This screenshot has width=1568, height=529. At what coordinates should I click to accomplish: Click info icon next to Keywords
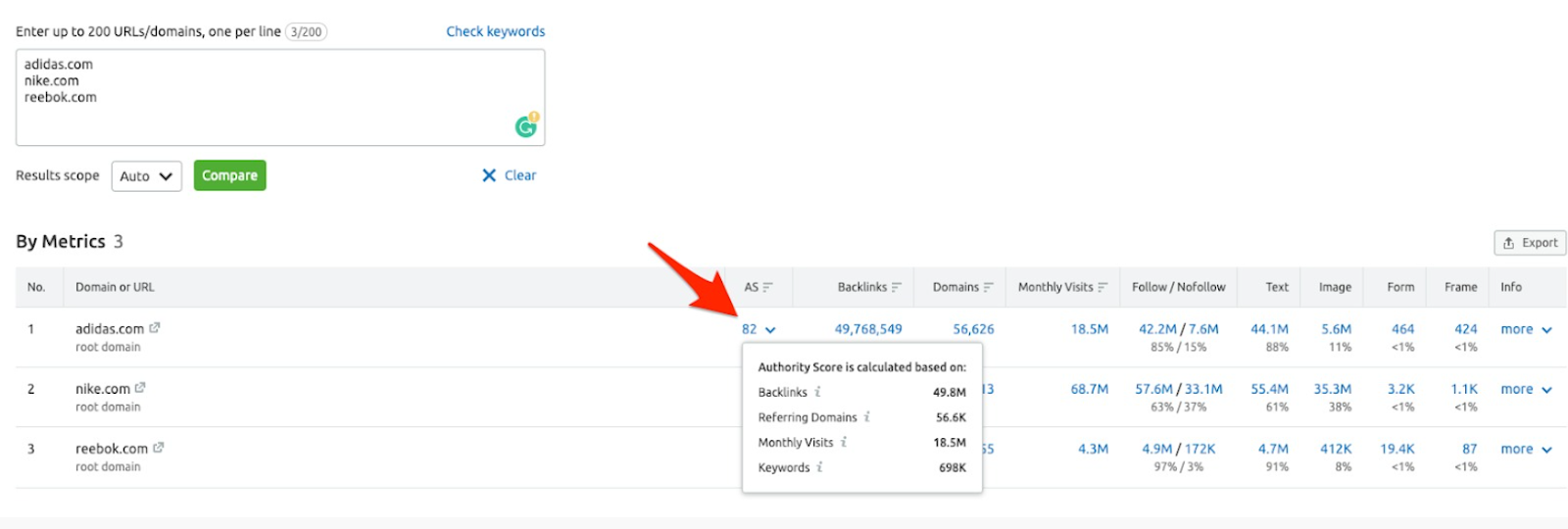click(x=820, y=467)
